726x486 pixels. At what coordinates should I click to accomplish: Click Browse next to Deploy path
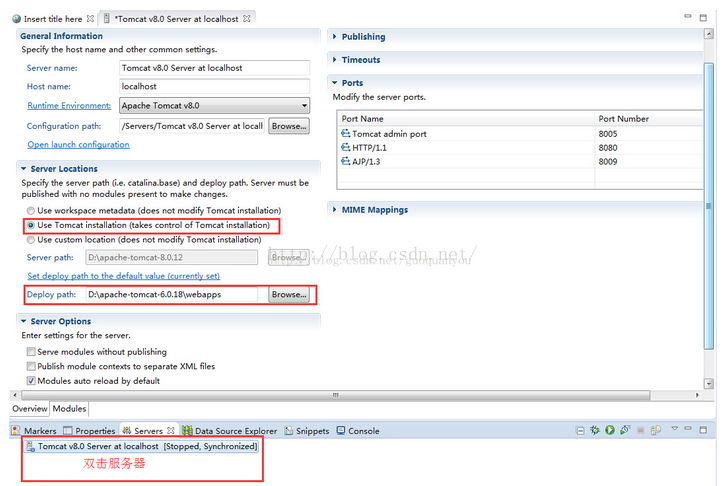click(x=289, y=294)
